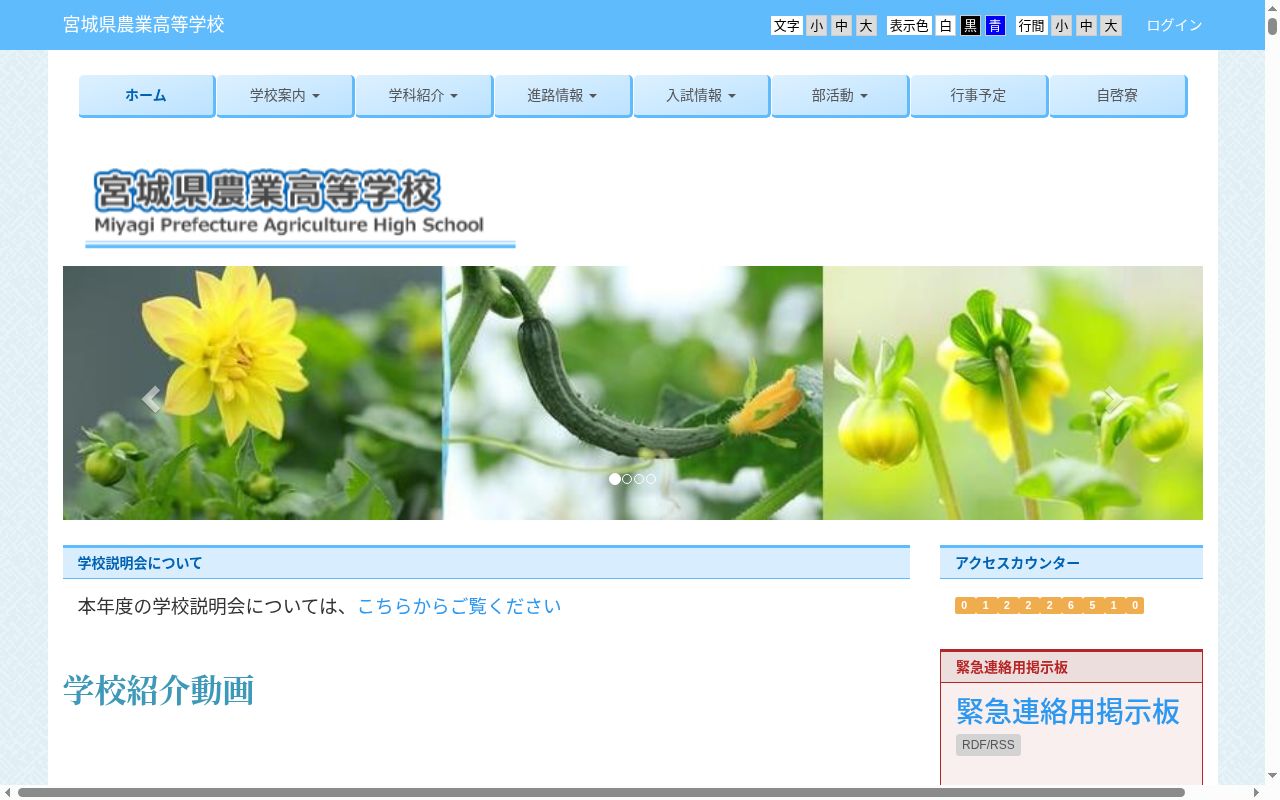1280x800 pixels.
Task: Set line spacing to medium (行間 中)
Action: tap(1086, 26)
